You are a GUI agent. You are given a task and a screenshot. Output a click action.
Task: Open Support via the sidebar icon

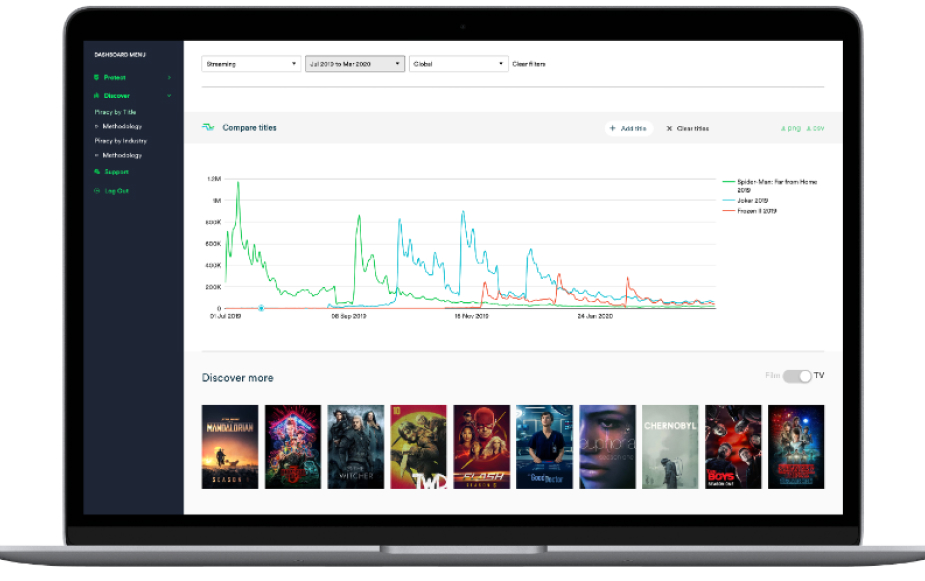coord(96,171)
